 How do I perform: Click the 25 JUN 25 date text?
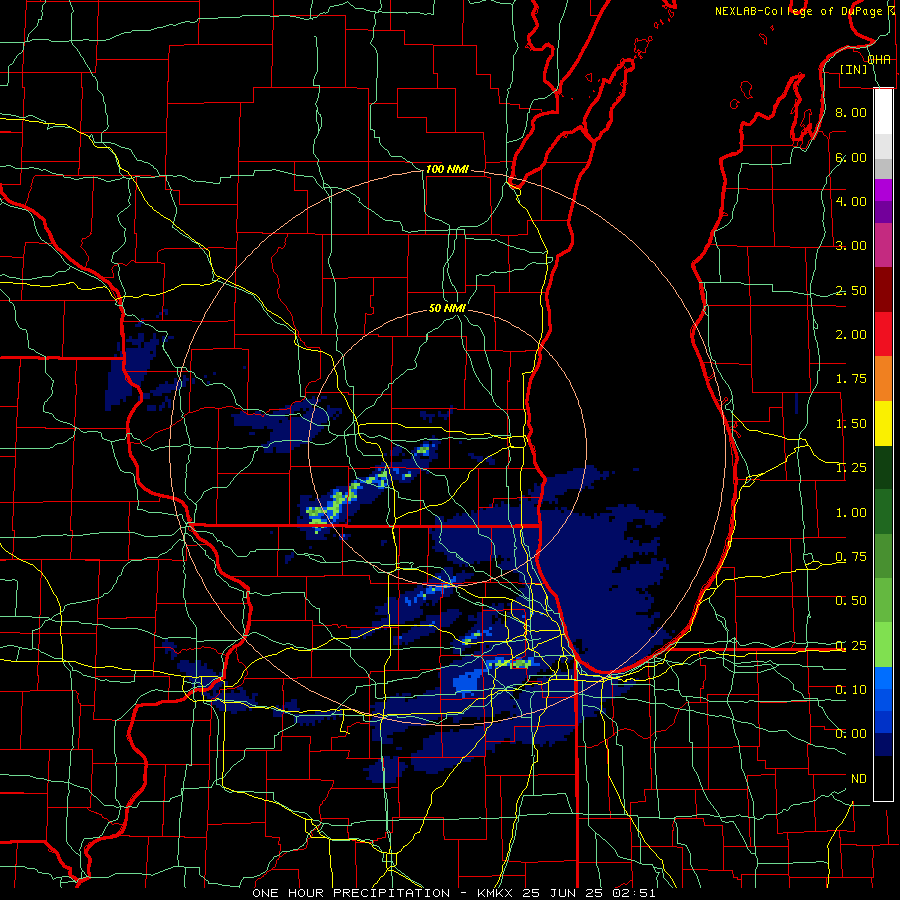pyautogui.click(x=564, y=893)
